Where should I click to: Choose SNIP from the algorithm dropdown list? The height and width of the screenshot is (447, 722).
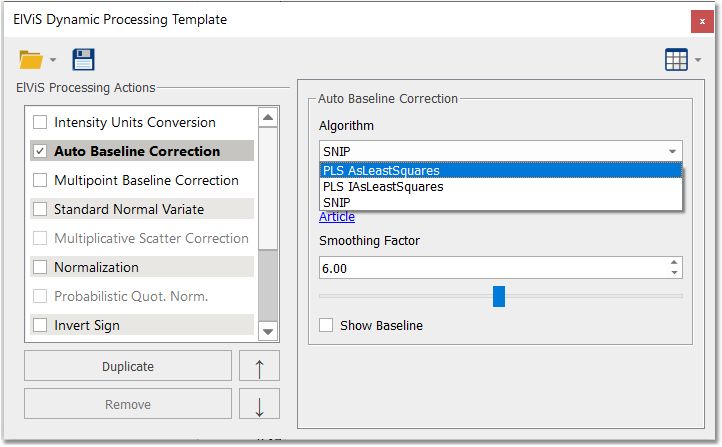pos(501,203)
